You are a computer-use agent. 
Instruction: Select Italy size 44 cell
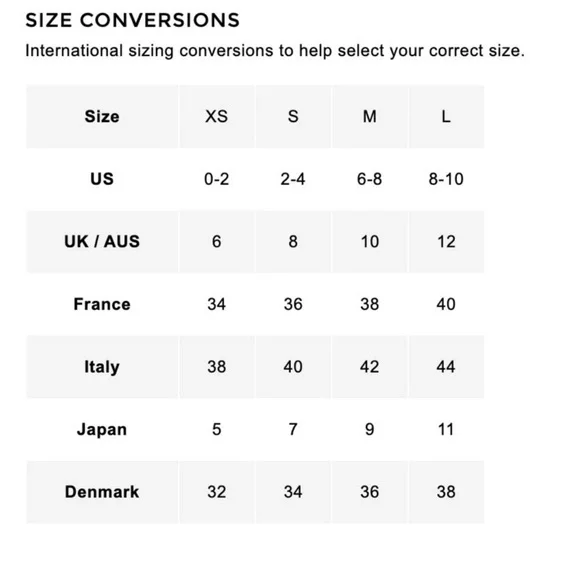[x=446, y=367]
